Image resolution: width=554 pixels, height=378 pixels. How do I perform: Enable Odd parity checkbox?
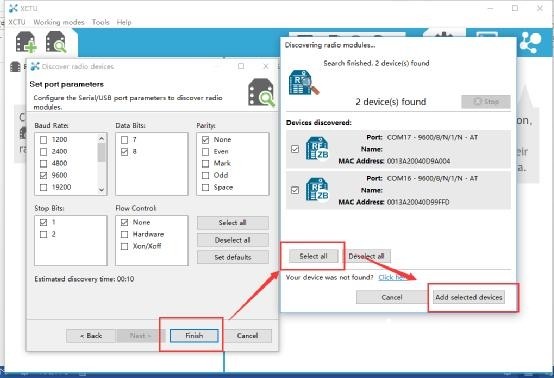(205, 175)
